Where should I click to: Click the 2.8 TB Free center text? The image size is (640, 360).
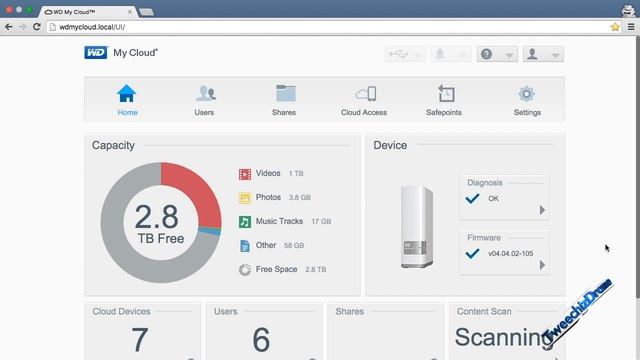160,224
